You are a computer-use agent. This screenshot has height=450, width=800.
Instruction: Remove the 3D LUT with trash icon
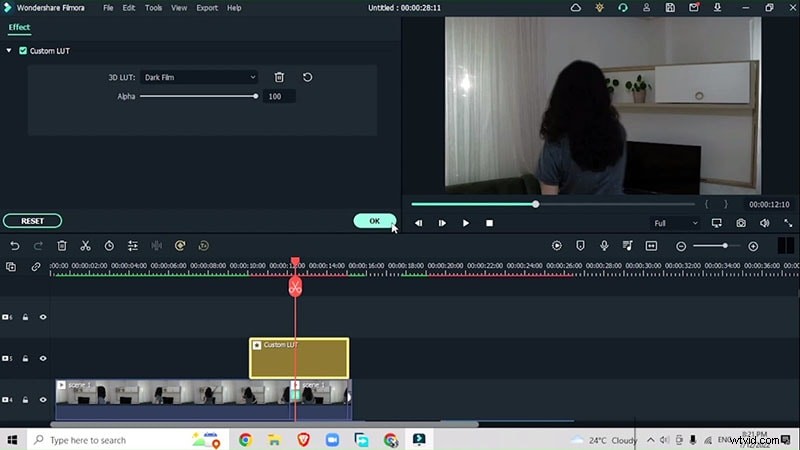click(x=280, y=77)
